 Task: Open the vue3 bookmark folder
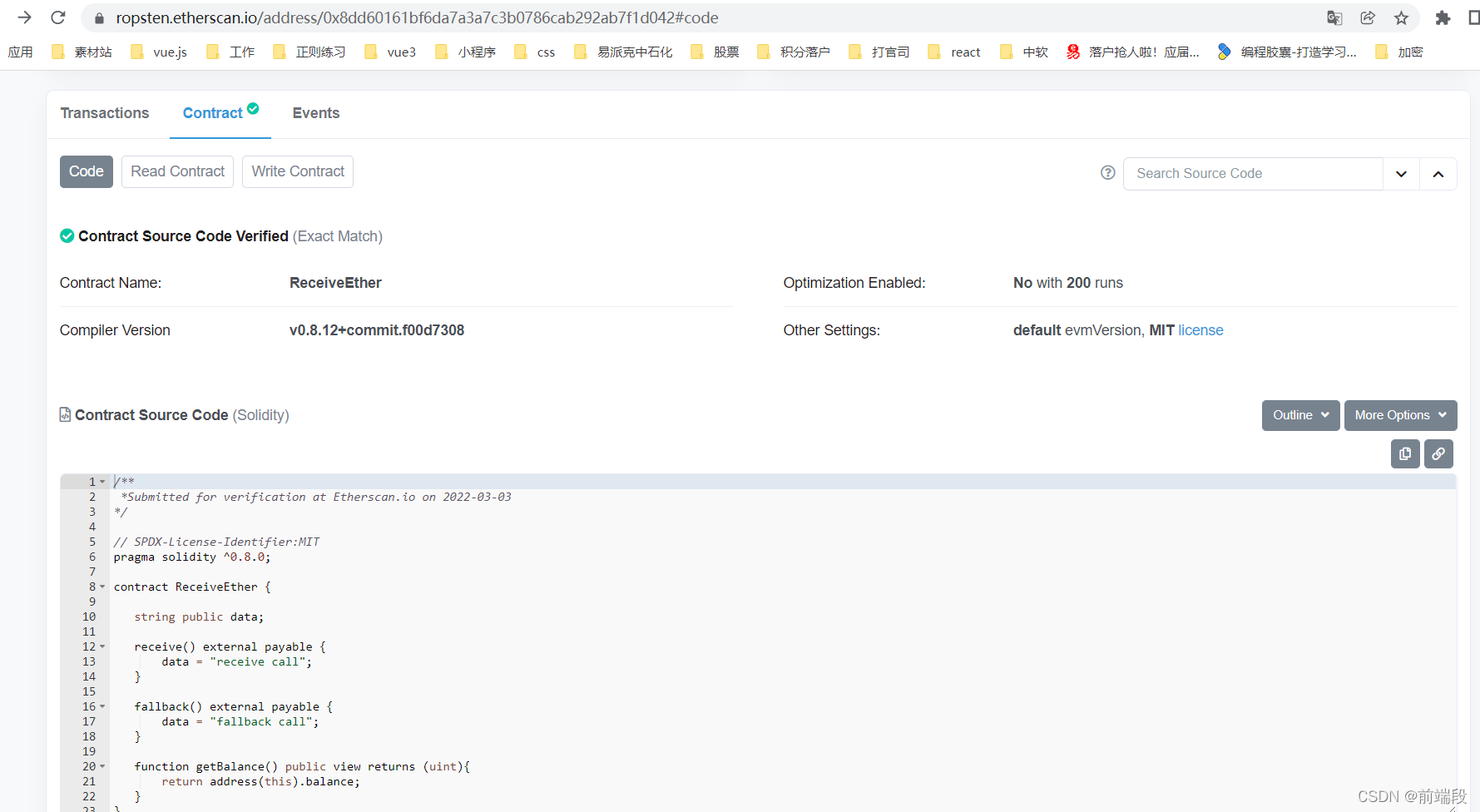[x=389, y=52]
